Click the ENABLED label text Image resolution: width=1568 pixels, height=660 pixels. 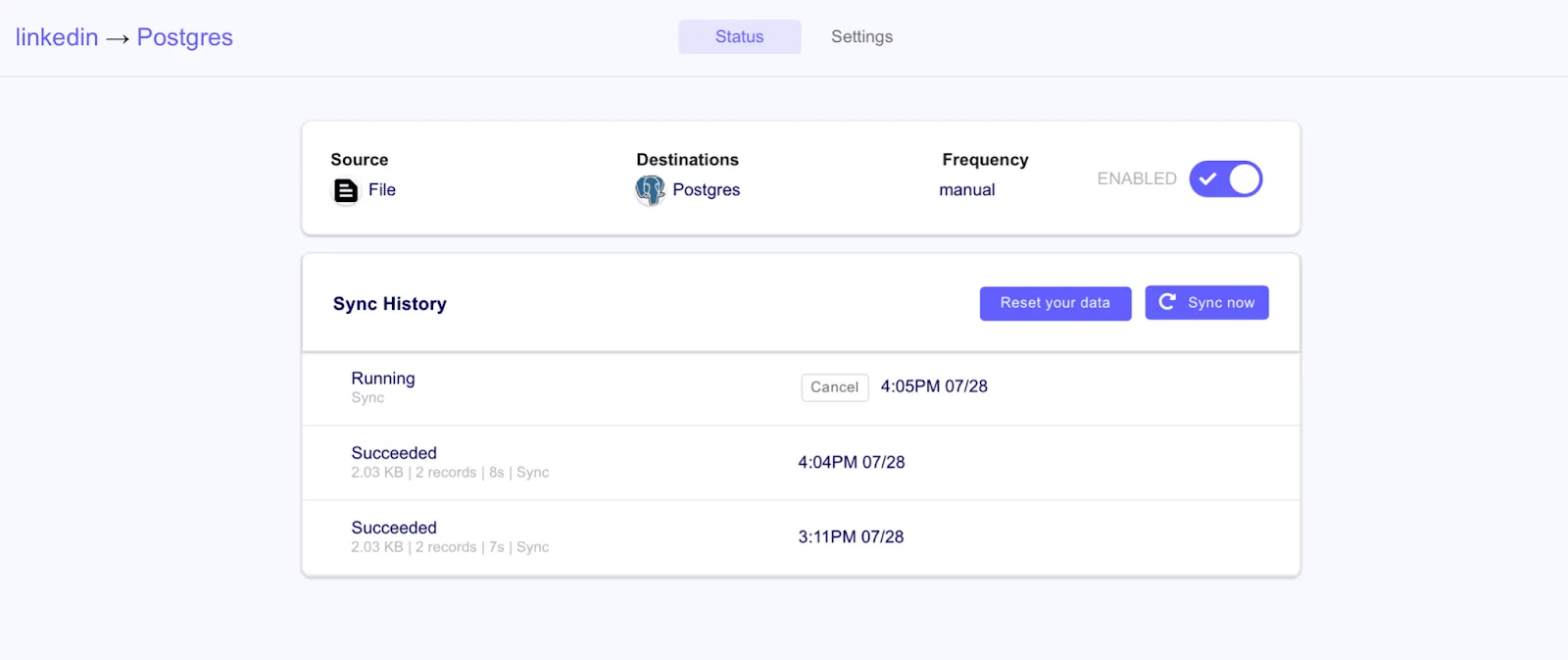click(x=1137, y=178)
